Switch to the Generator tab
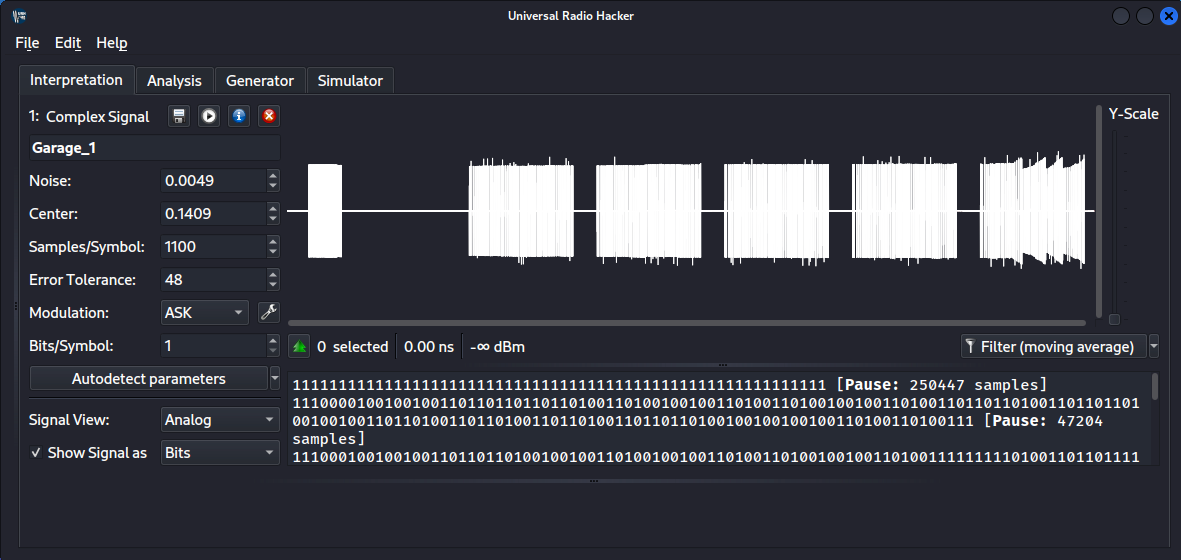 (x=260, y=81)
